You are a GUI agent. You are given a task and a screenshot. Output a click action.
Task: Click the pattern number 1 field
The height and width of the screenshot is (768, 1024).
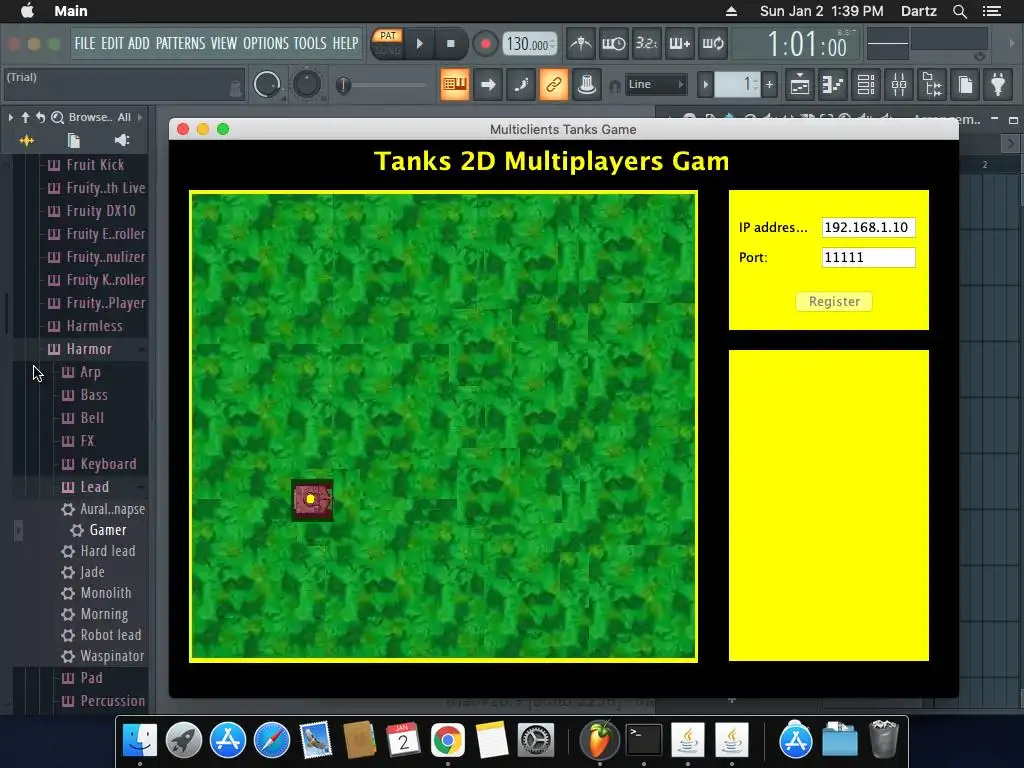pos(737,84)
